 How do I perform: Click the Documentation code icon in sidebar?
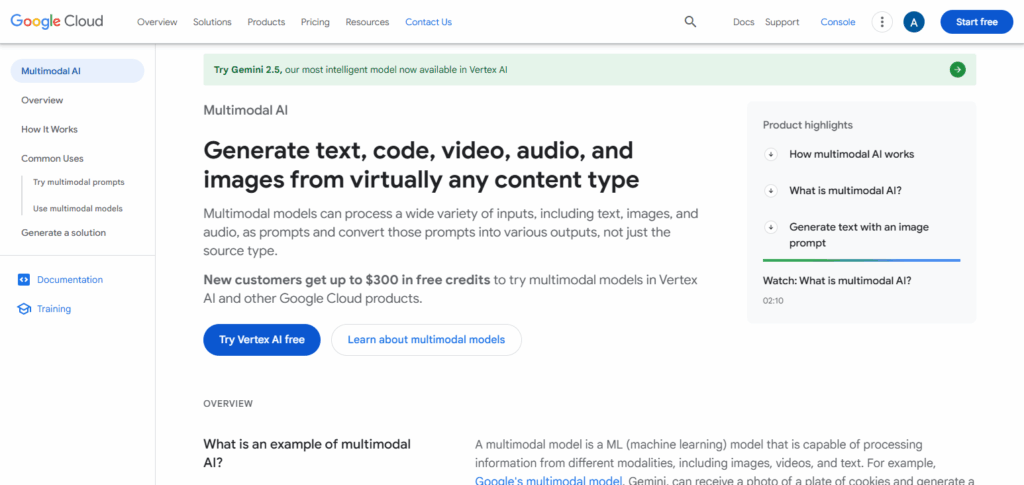(24, 279)
